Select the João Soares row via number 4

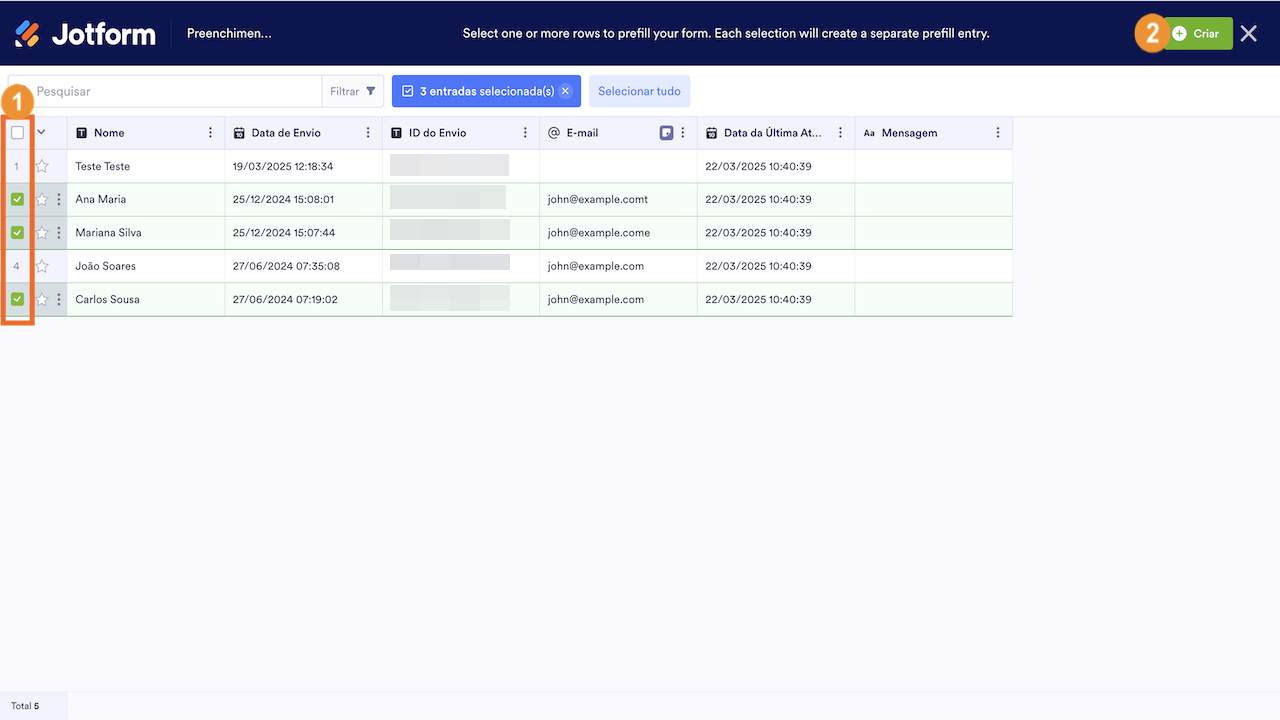pyautogui.click(x=17, y=266)
